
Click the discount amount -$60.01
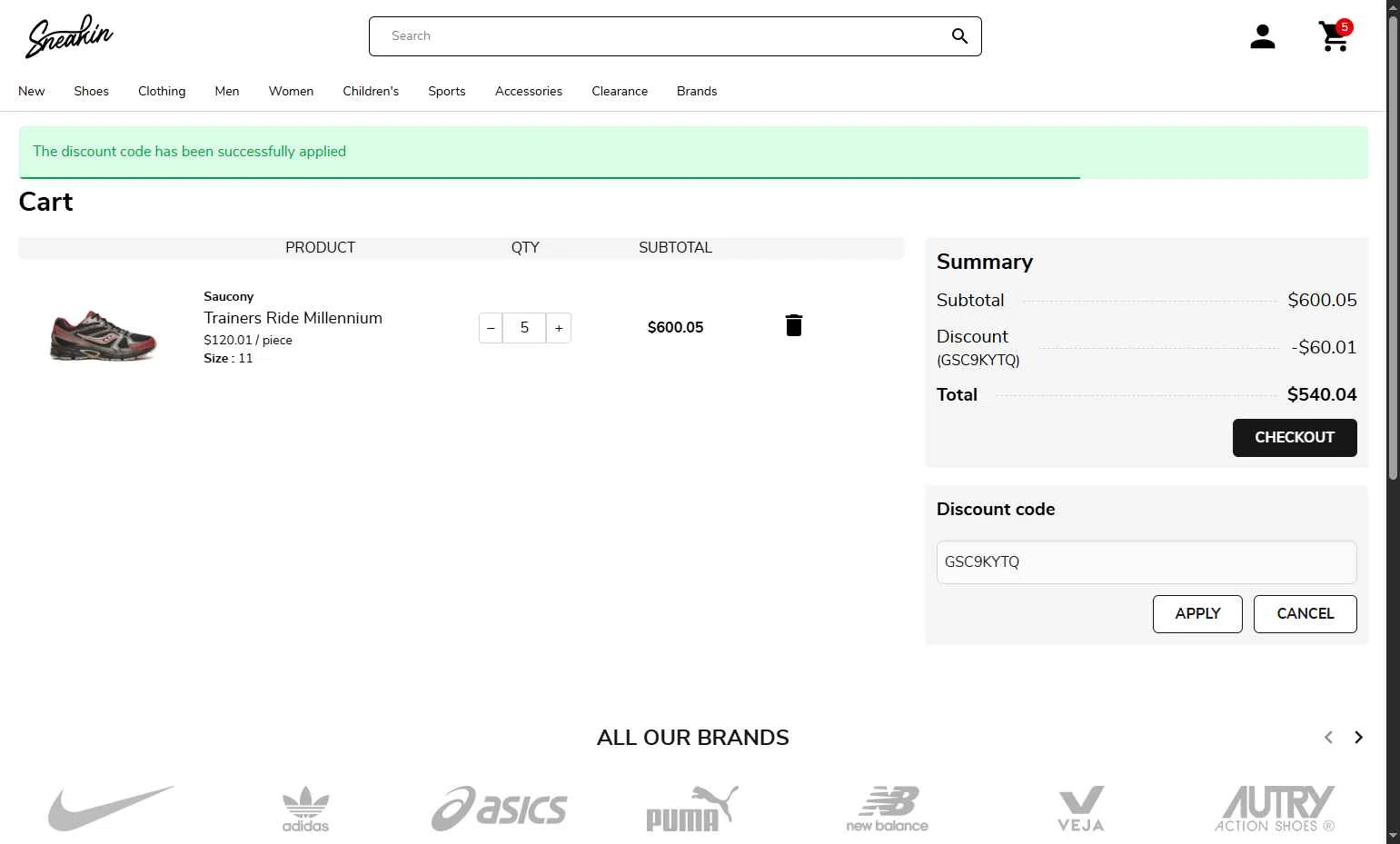(x=1324, y=347)
